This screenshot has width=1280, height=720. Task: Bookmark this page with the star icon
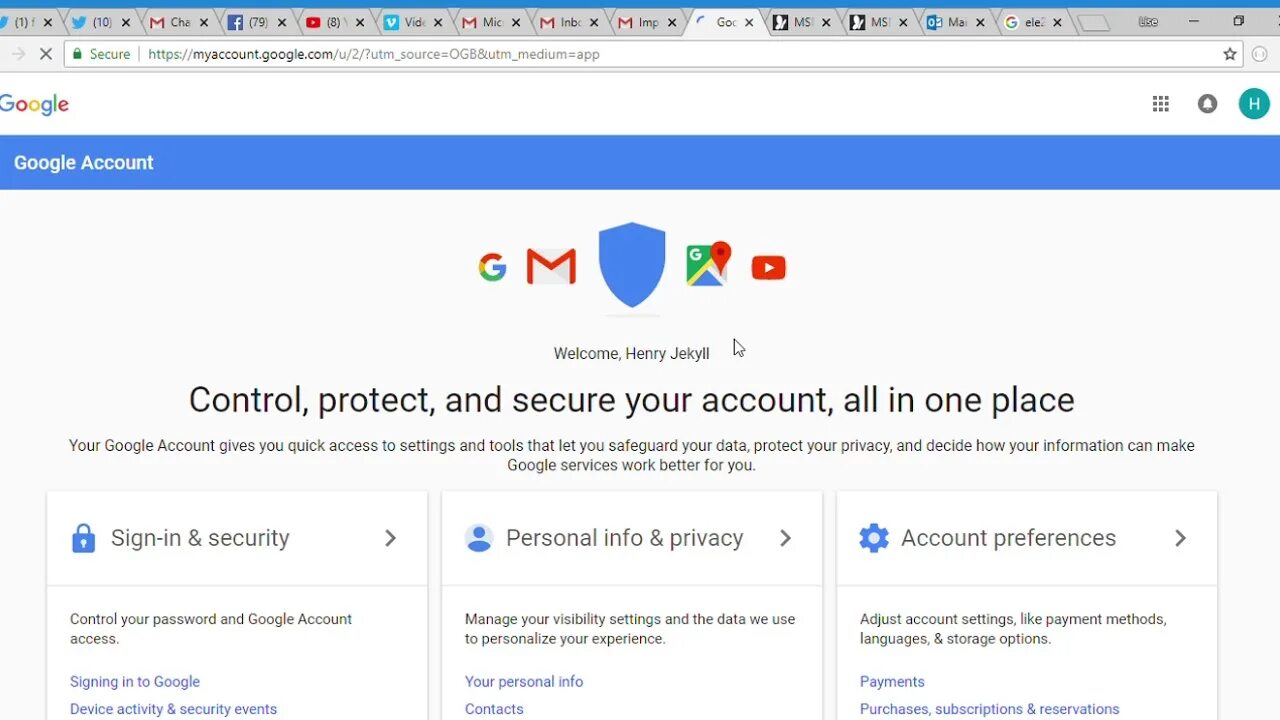tap(1230, 54)
